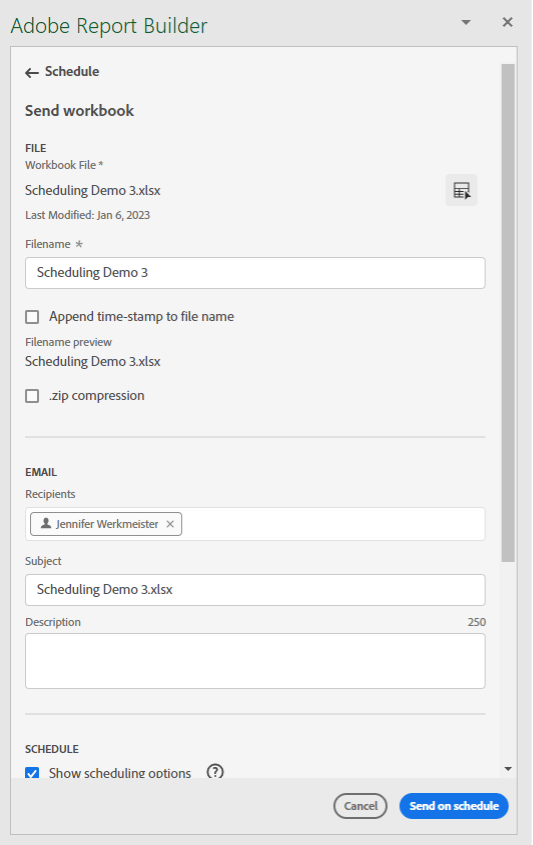Click the person icon in the recipient chip

tap(46, 523)
